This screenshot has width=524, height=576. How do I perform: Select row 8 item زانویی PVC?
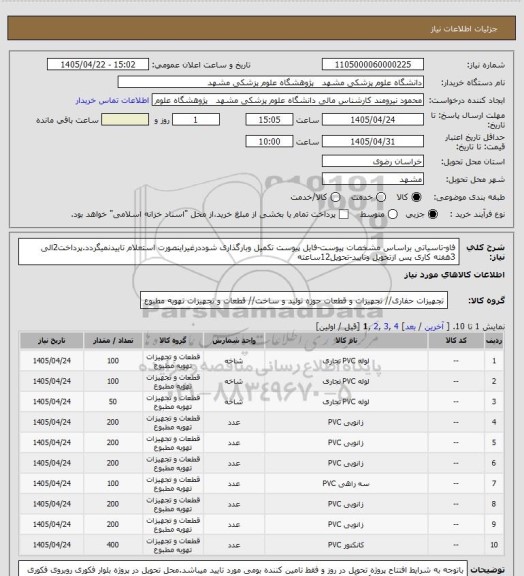(346, 504)
